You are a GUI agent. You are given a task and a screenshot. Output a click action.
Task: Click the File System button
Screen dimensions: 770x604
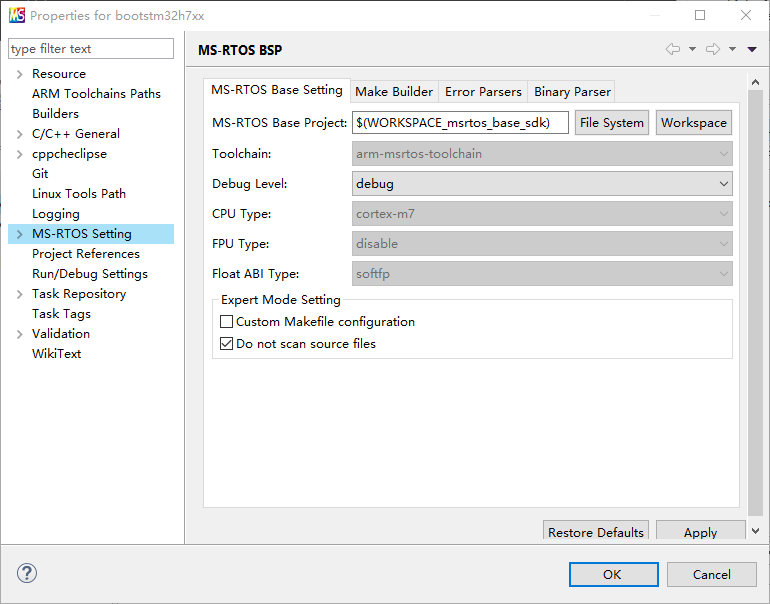[611, 123]
